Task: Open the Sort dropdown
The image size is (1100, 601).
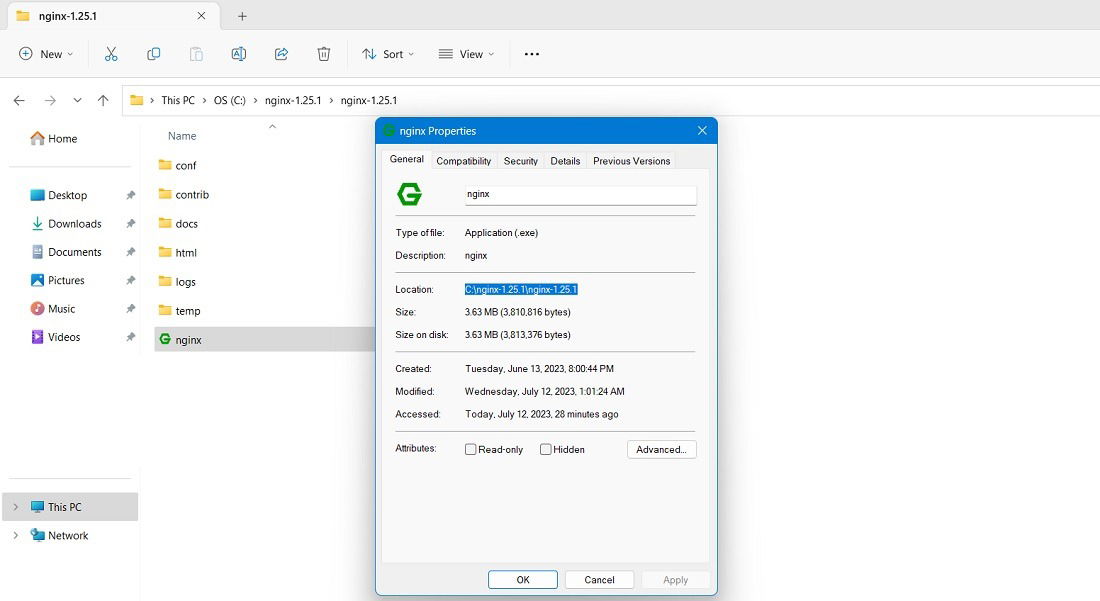Action: pos(386,54)
